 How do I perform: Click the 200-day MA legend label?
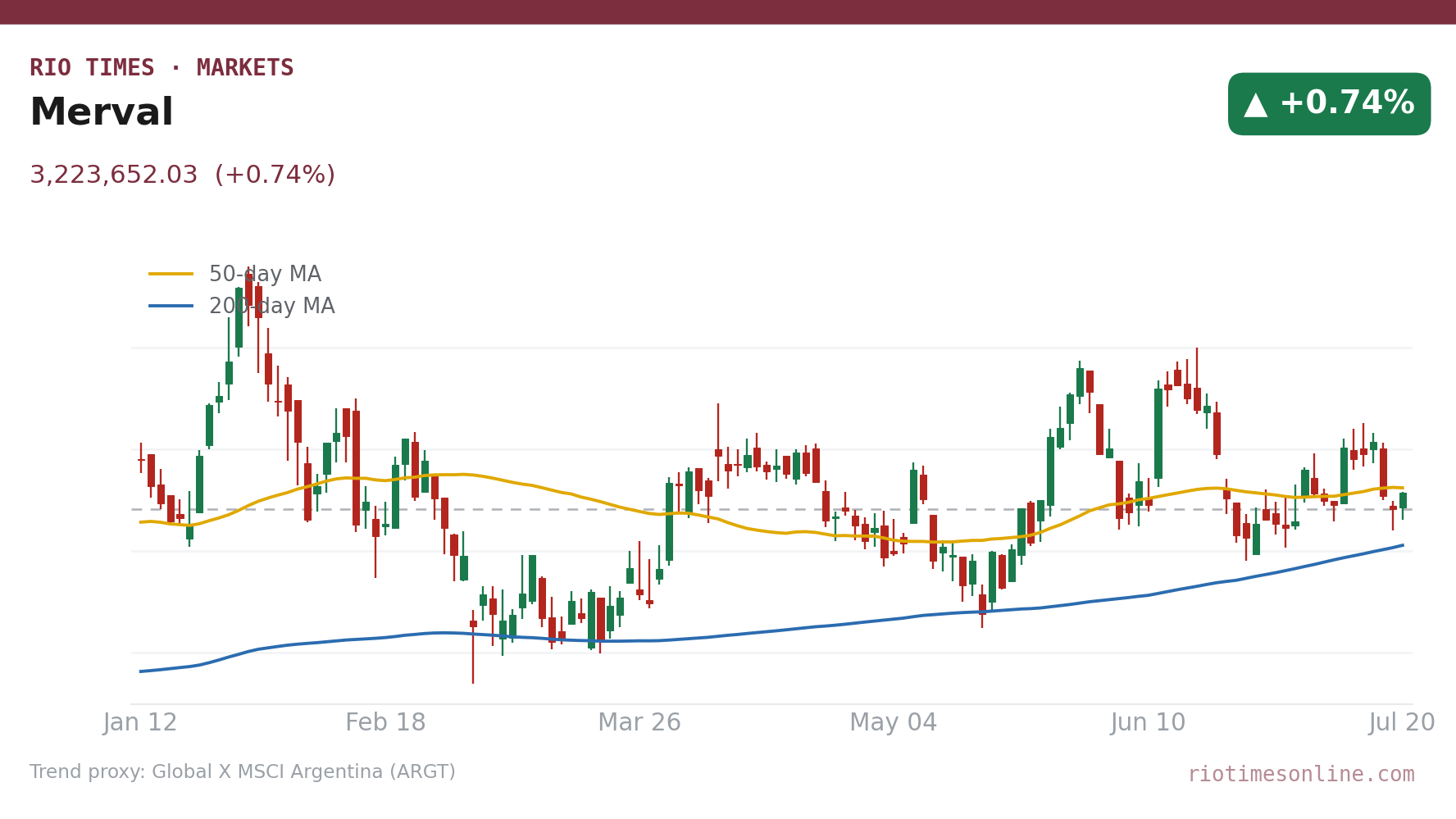coord(272,307)
